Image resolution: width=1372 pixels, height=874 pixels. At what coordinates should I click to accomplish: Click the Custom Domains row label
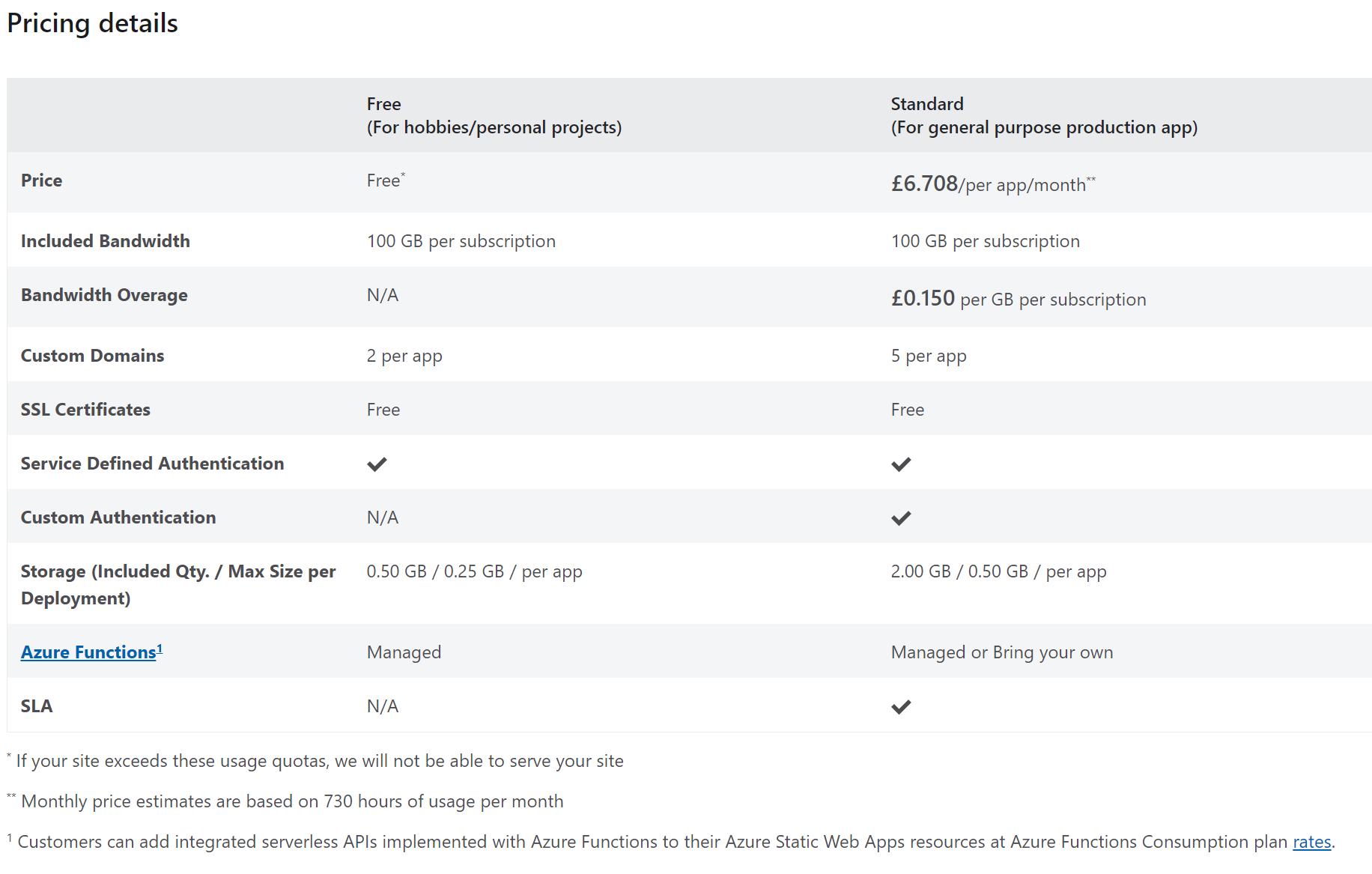point(92,356)
